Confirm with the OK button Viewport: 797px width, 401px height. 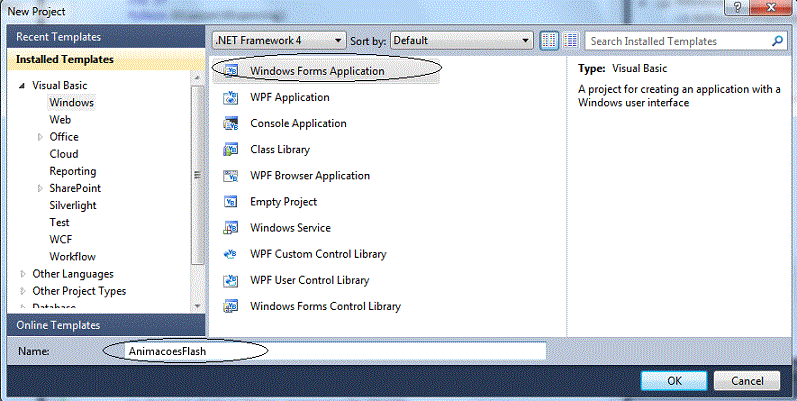(x=674, y=381)
